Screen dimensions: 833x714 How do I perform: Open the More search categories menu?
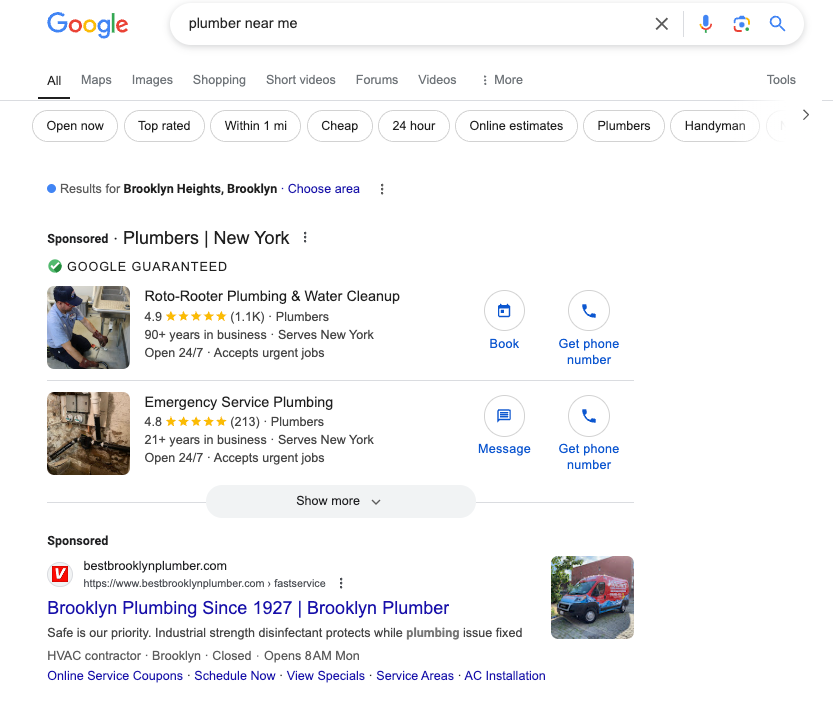(x=501, y=80)
